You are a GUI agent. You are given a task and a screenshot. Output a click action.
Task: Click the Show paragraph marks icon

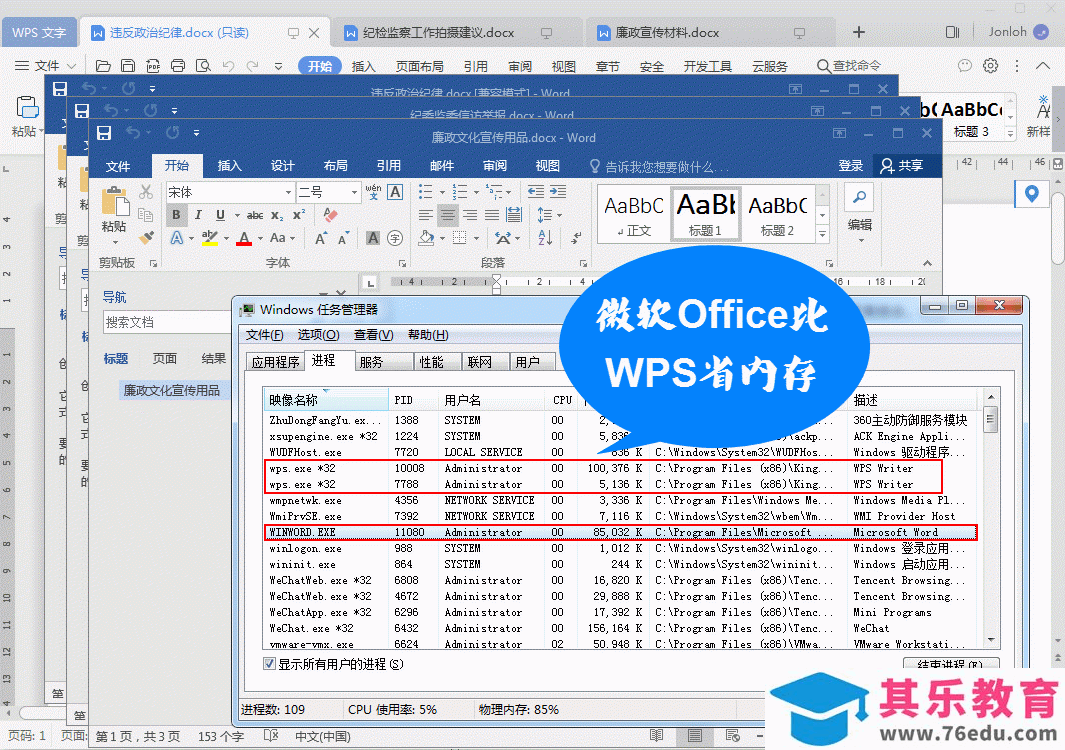576,238
